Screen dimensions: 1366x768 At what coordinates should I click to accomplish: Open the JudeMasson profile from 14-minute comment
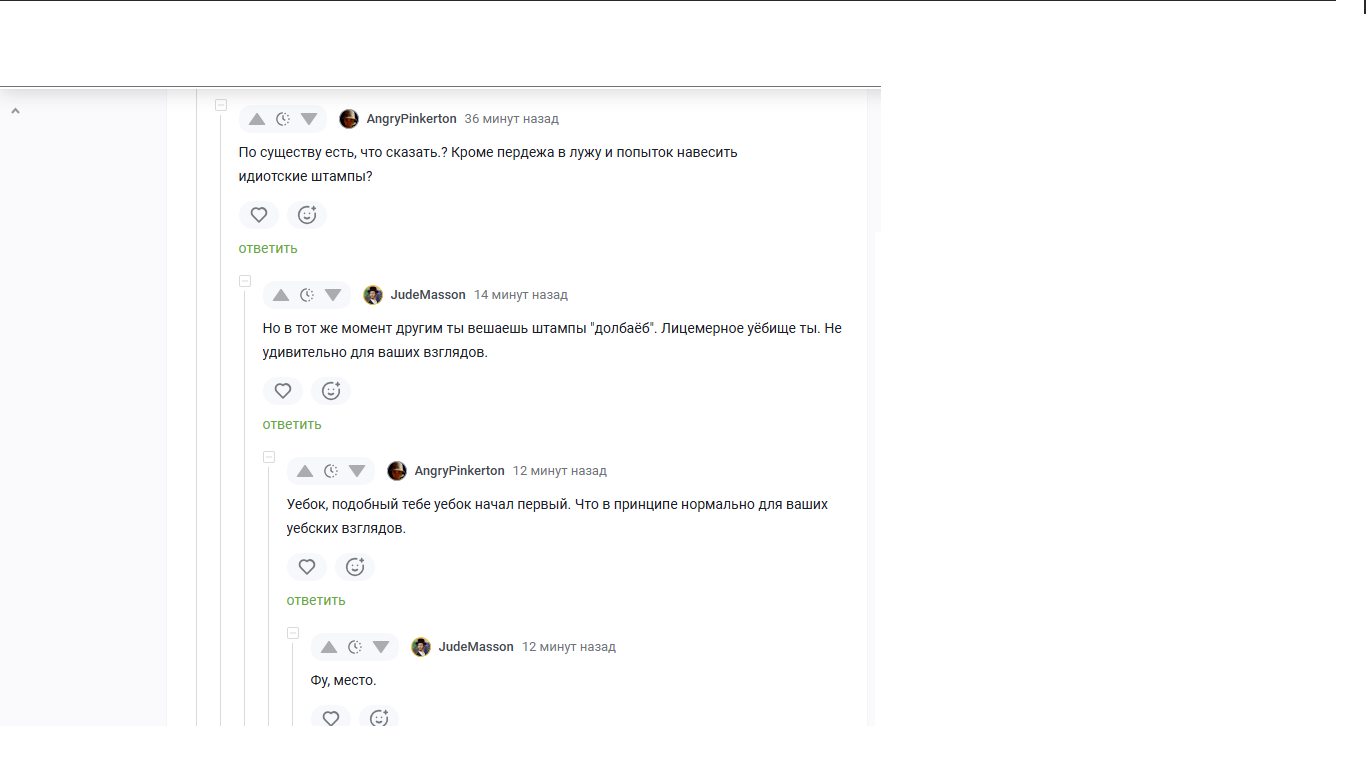tap(428, 295)
